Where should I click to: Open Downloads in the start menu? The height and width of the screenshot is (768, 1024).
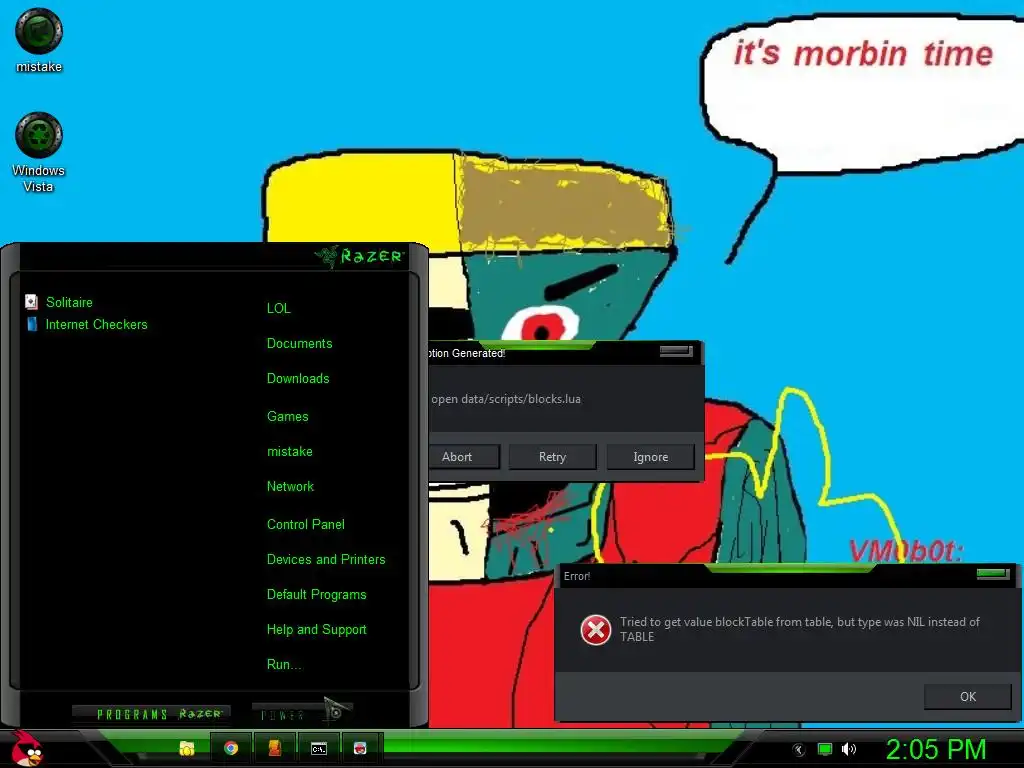click(x=298, y=379)
